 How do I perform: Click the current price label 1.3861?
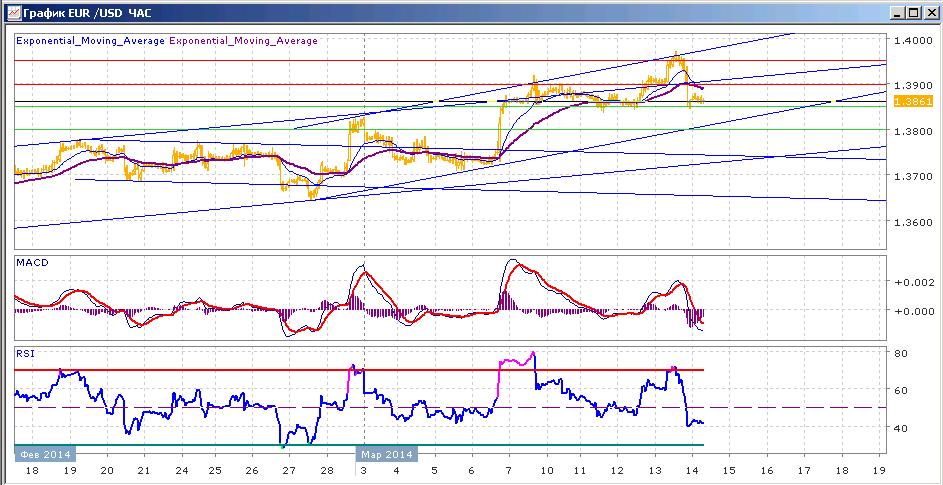[914, 102]
